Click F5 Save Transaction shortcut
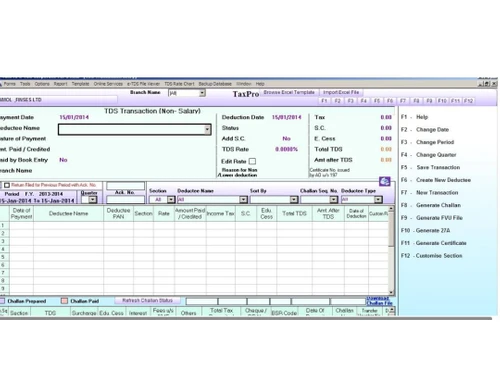Screen dimensions: 500x375 (x=430, y=167)
